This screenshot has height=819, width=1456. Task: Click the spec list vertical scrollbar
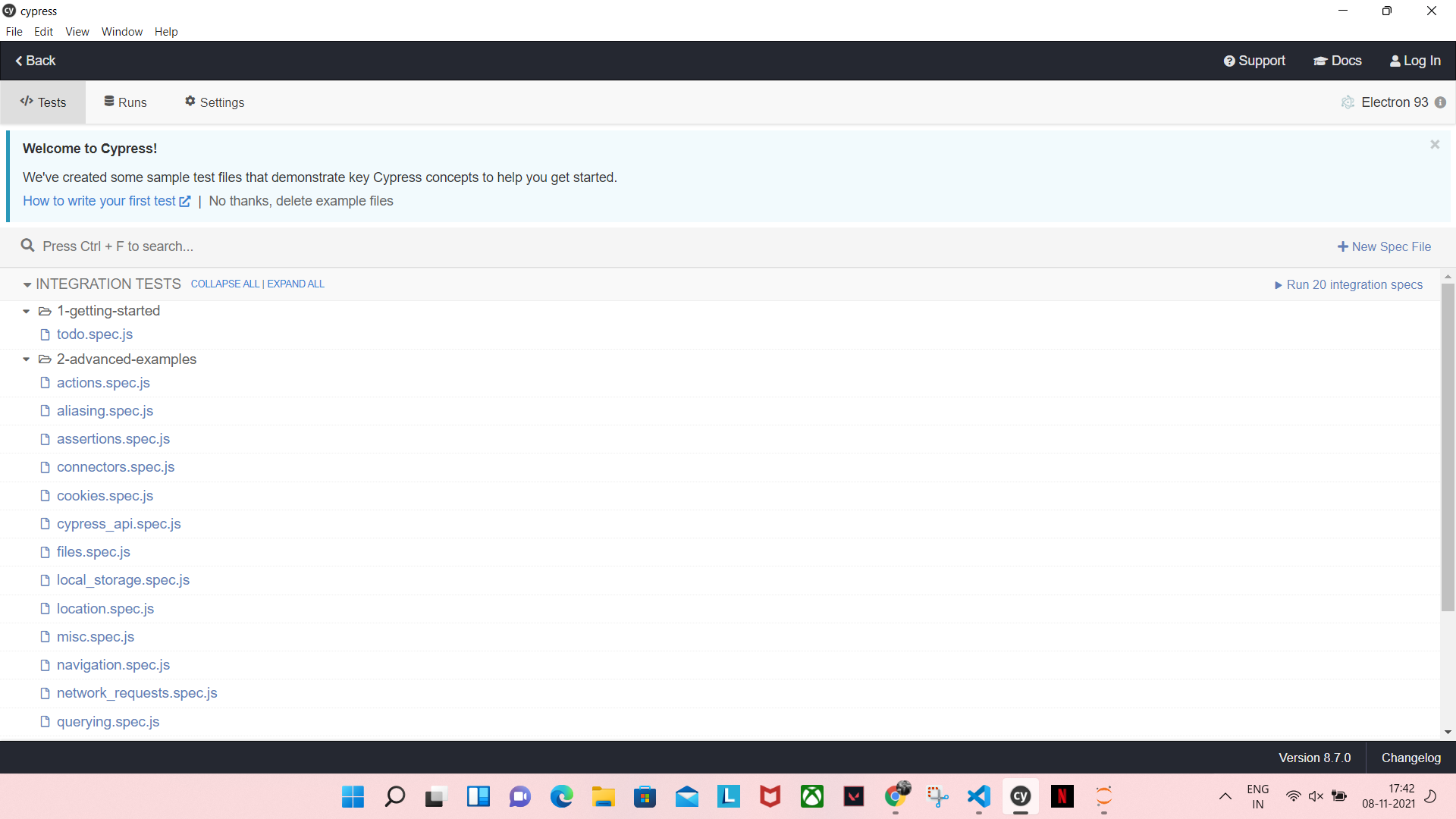click(x=1448, y=447)
